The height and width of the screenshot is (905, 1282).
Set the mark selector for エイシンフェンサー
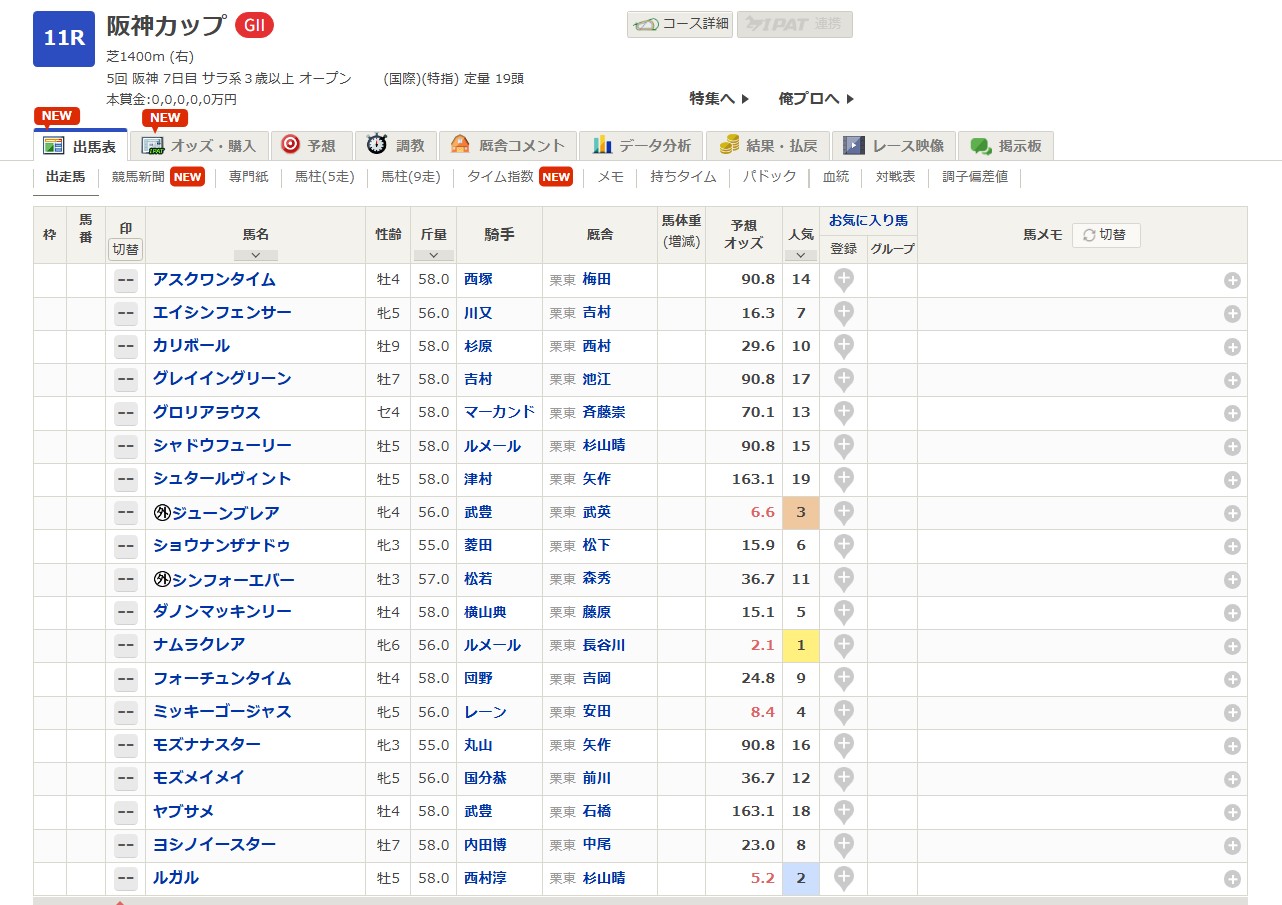pyautogui.click(x=126, y=313)
